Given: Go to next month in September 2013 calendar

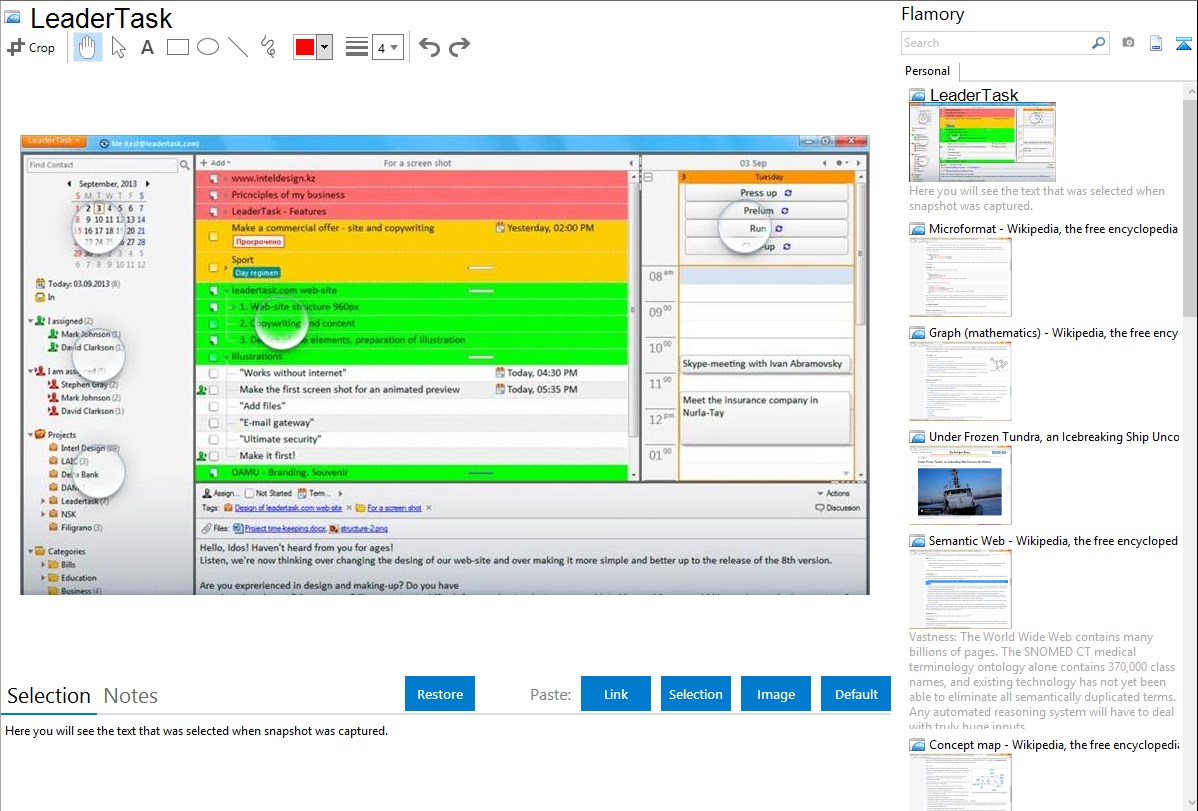Looking at the screenshot, I should point(147,183).
